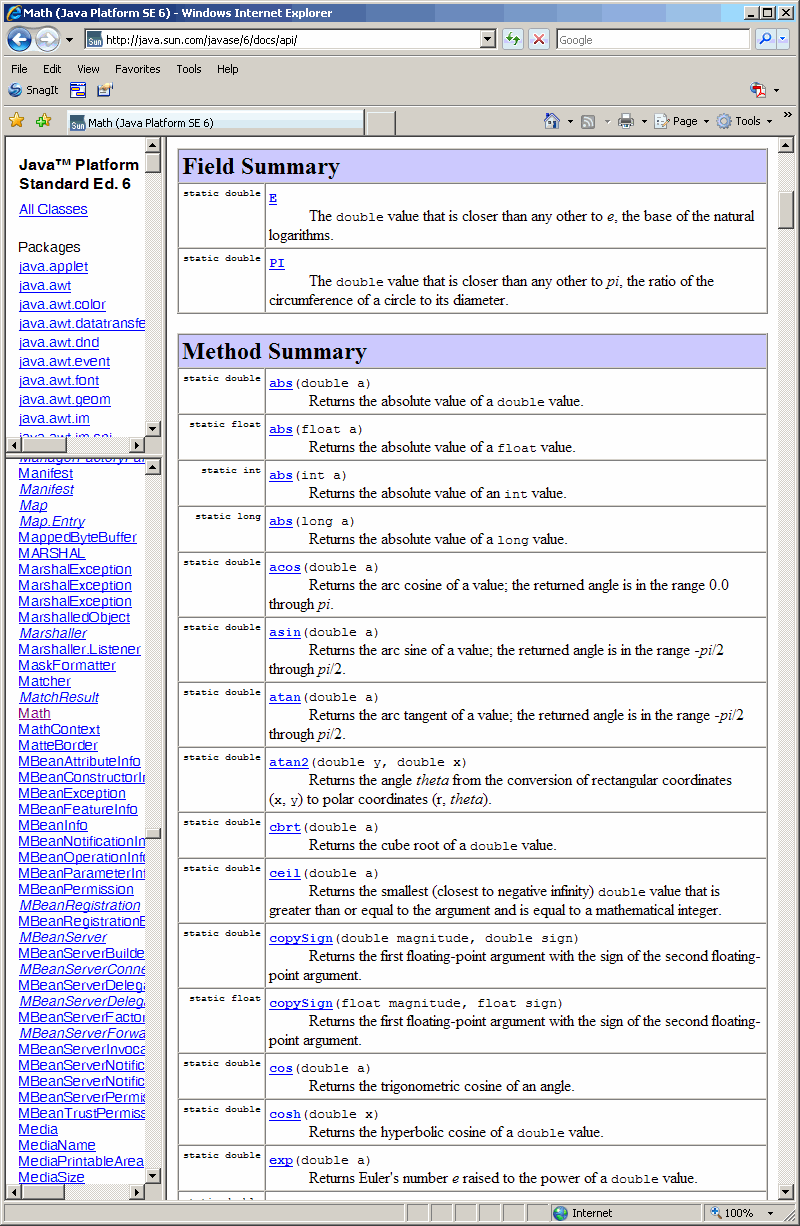The image size is (800, 1226).
Task: Refresh the current page
Action: point(512,39)
